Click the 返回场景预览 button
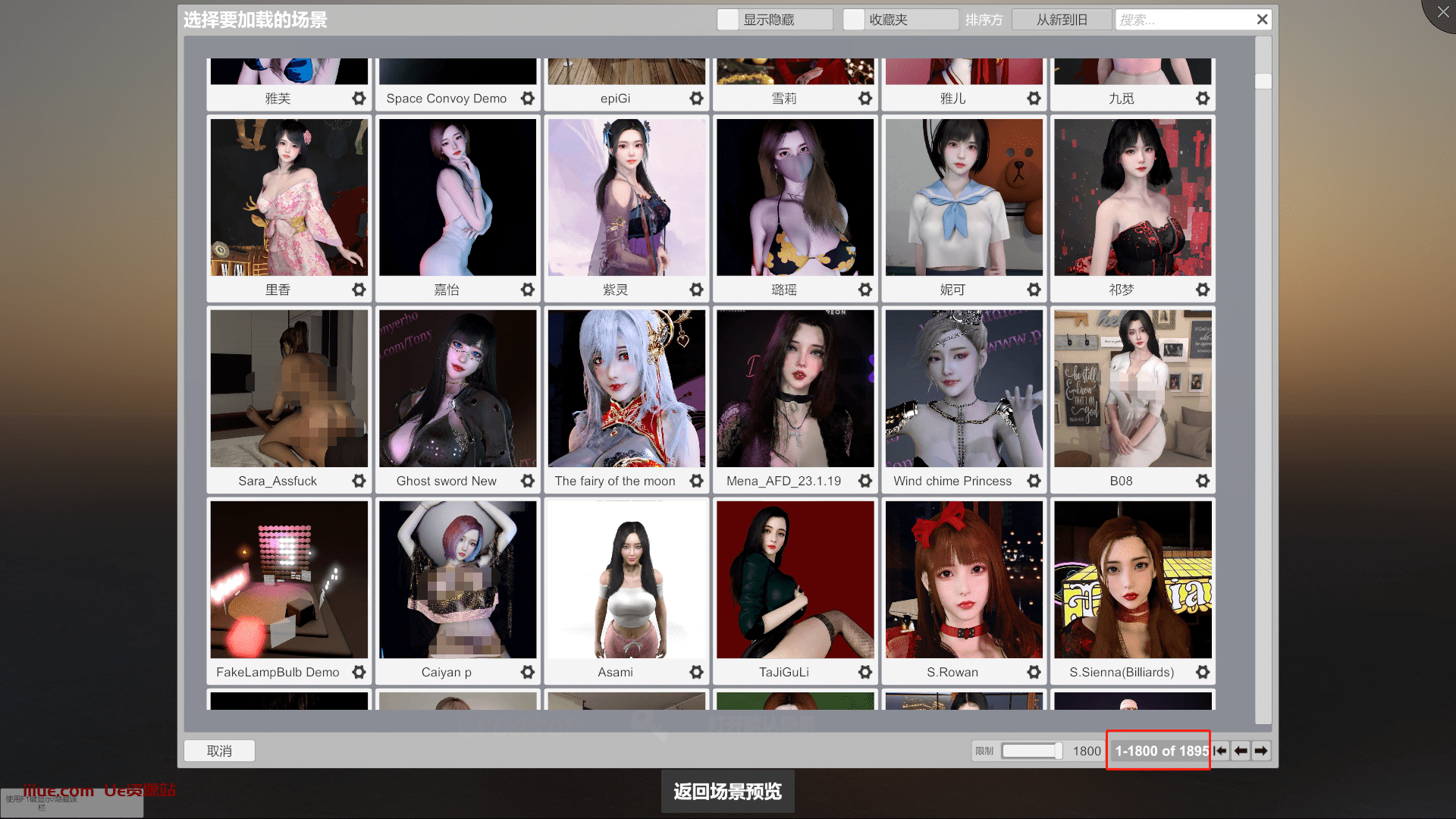Image resolution: width=1456 pixels, height=819 pixels. [727, 790]
